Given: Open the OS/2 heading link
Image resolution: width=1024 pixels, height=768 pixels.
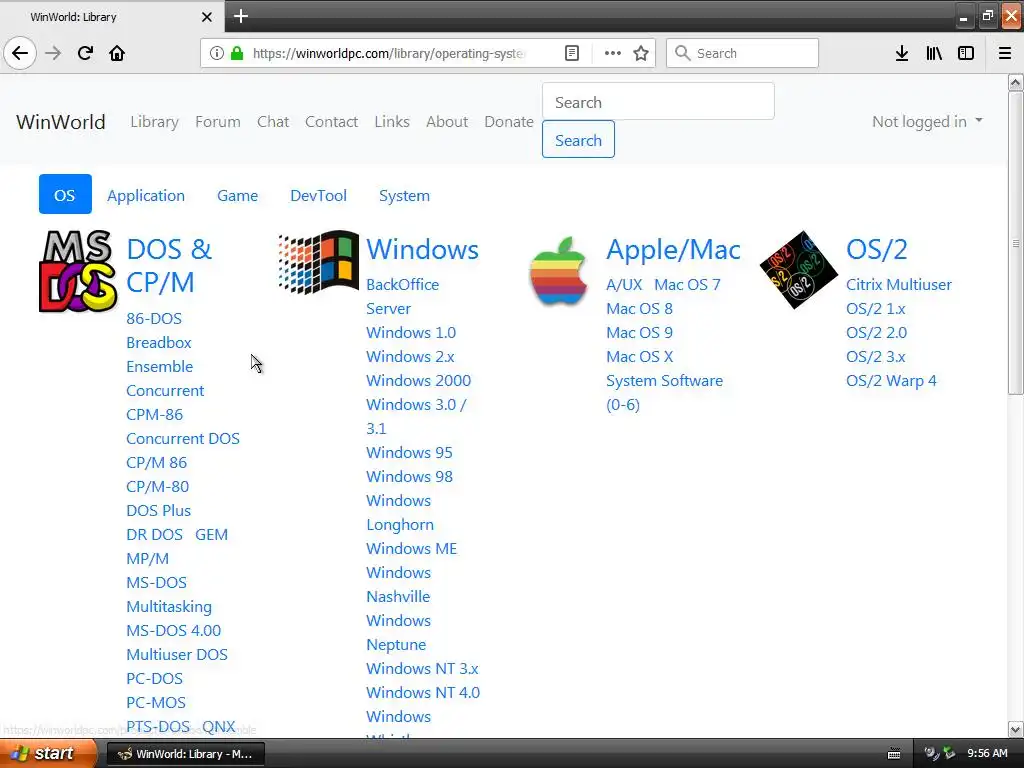Looking at the screenshot, I should coord(876,249).
